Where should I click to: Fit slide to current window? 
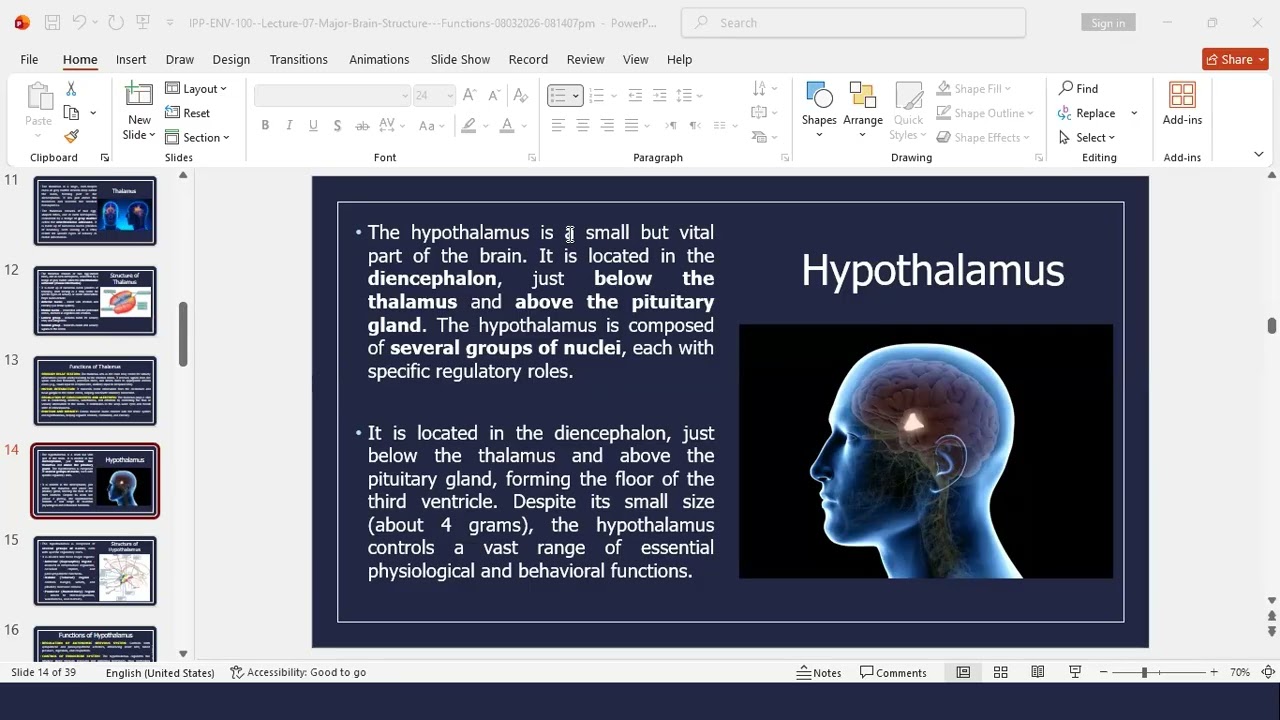1268,672
